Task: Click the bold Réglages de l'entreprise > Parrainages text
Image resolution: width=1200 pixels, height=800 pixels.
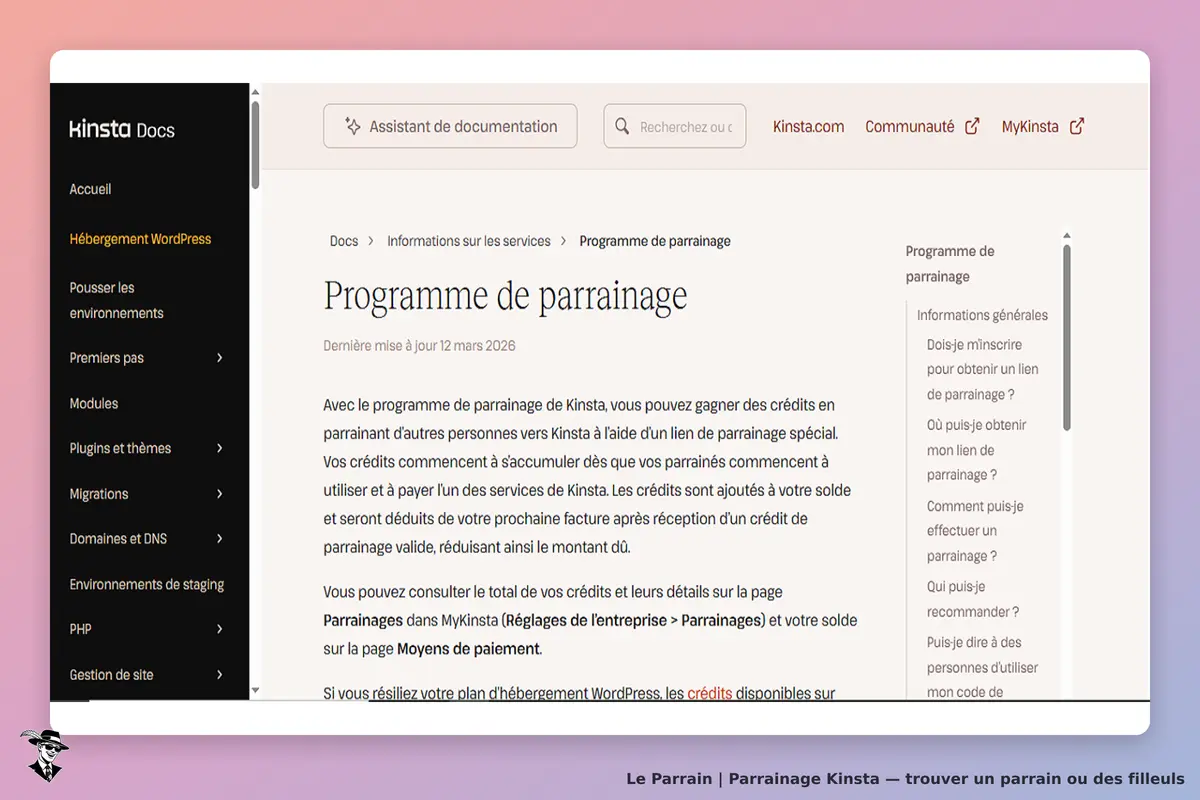Action: tap(634, 620)
